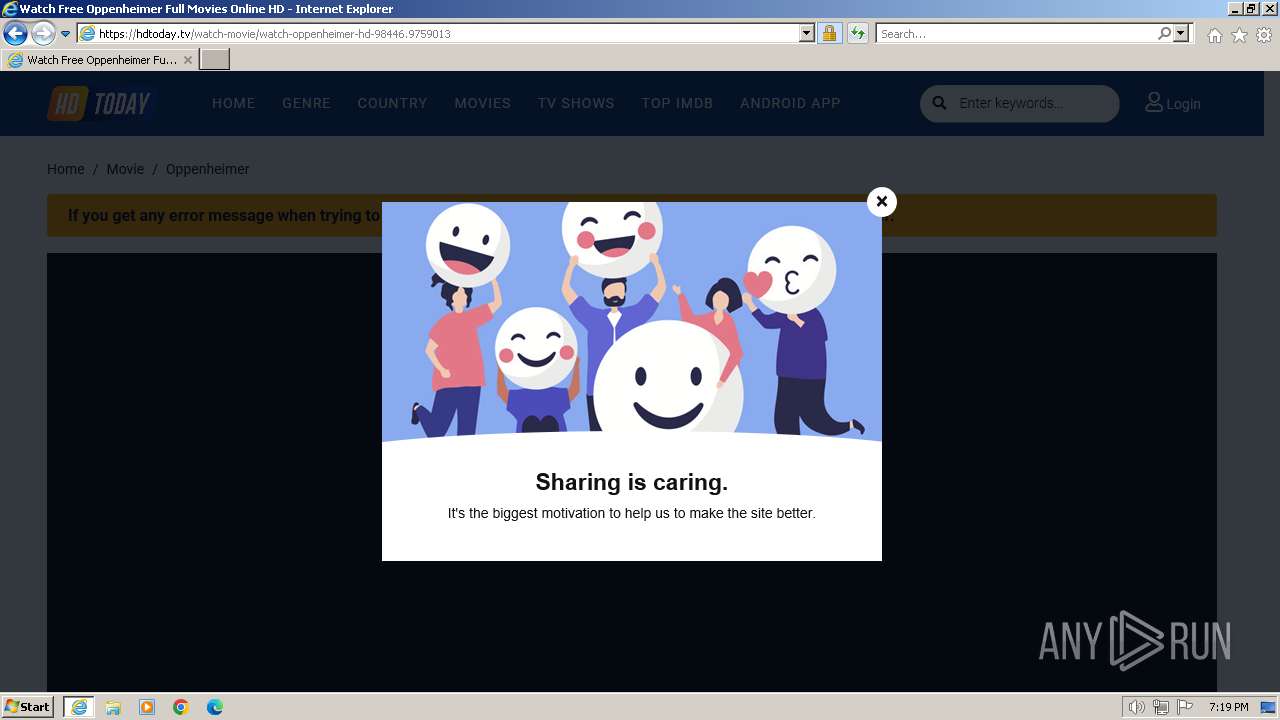This screenshot has height=720, width=1280.
Task: Click the browser Back button
Action: 15,33
